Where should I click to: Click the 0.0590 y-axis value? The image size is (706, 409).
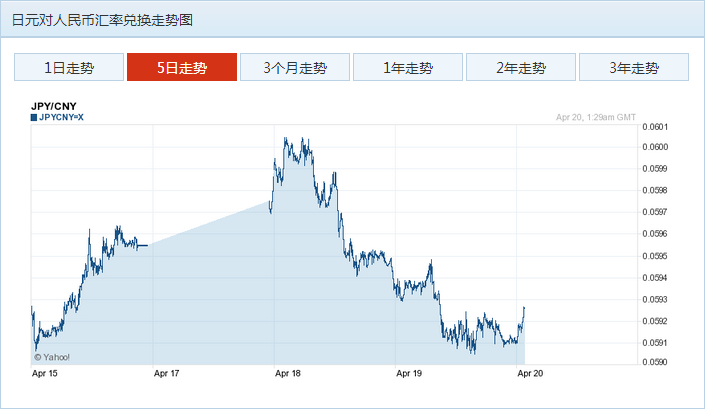pyautogui.click(x=656, y=364)
